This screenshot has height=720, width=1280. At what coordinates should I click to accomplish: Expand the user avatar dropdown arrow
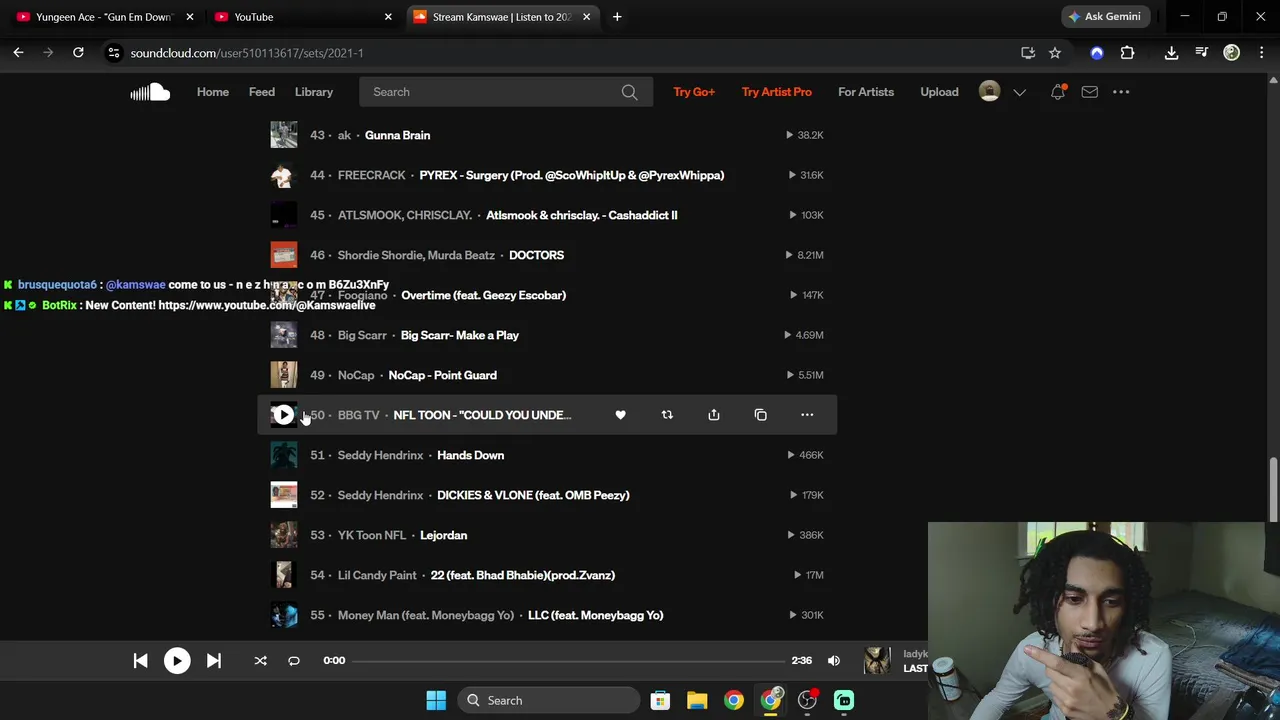coord(1020,92)
